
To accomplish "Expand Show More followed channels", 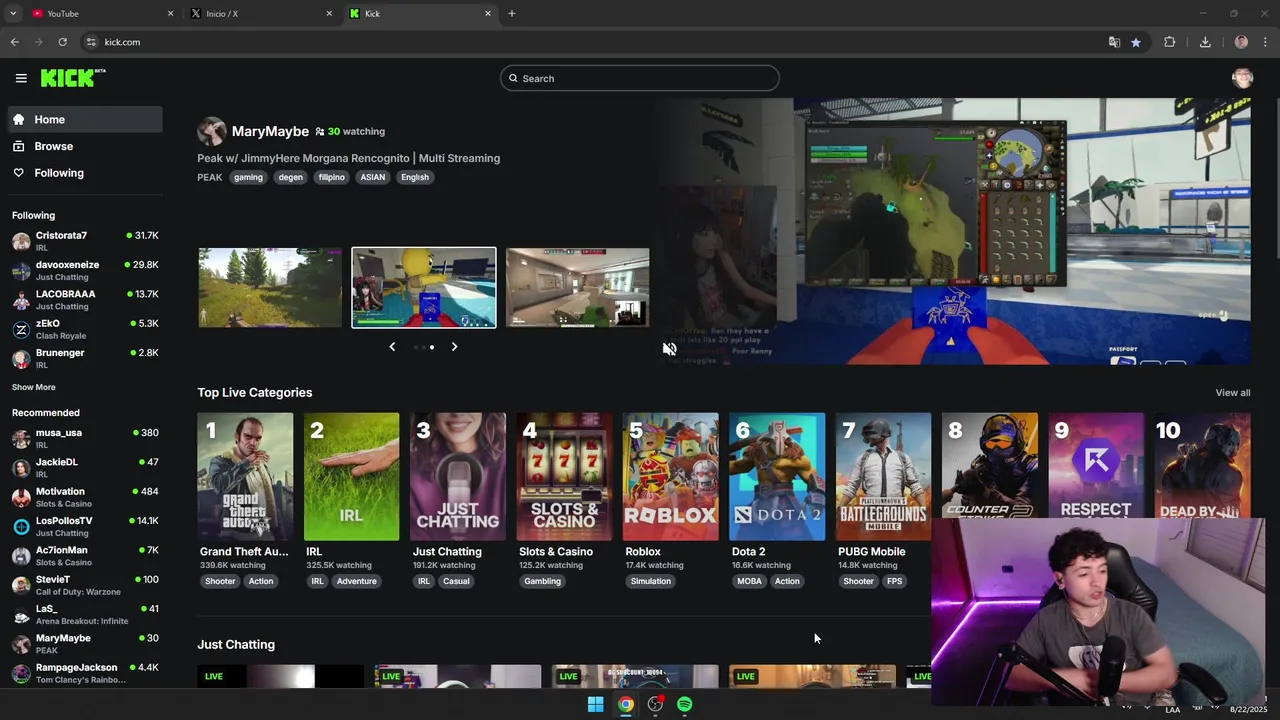I will point(34,387).
